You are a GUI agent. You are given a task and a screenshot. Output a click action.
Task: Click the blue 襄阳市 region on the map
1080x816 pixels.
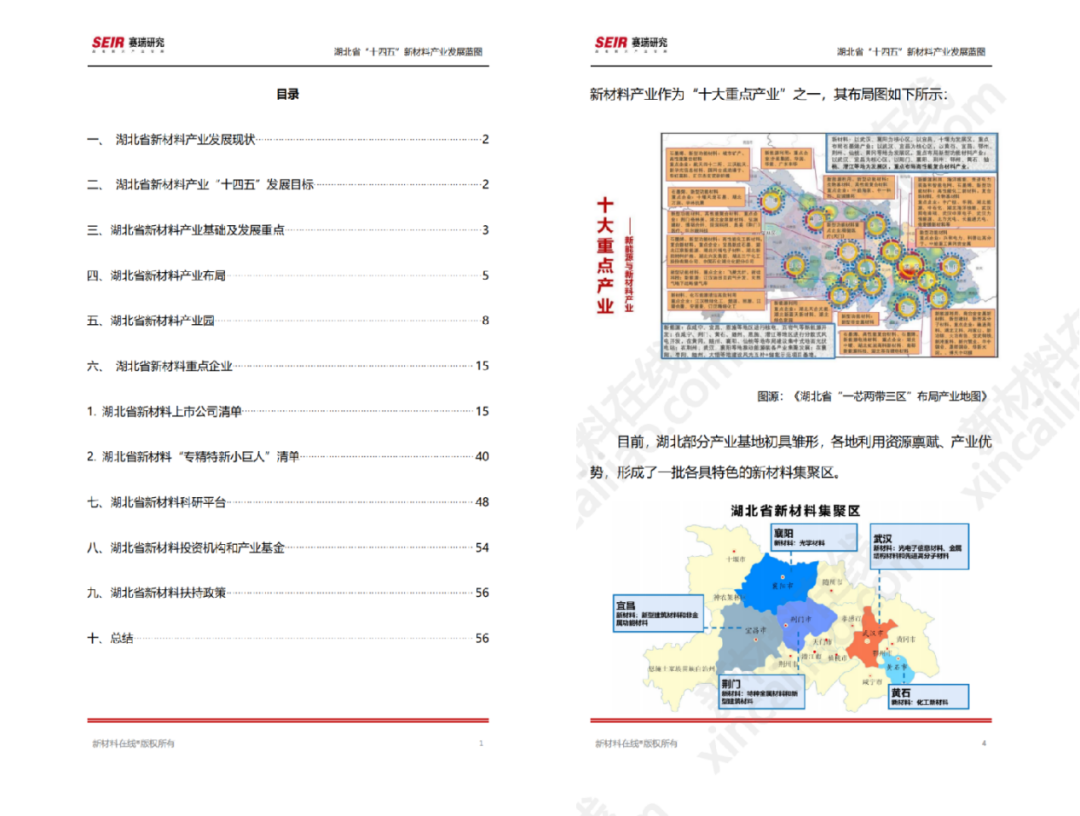(x=780, y=582)
